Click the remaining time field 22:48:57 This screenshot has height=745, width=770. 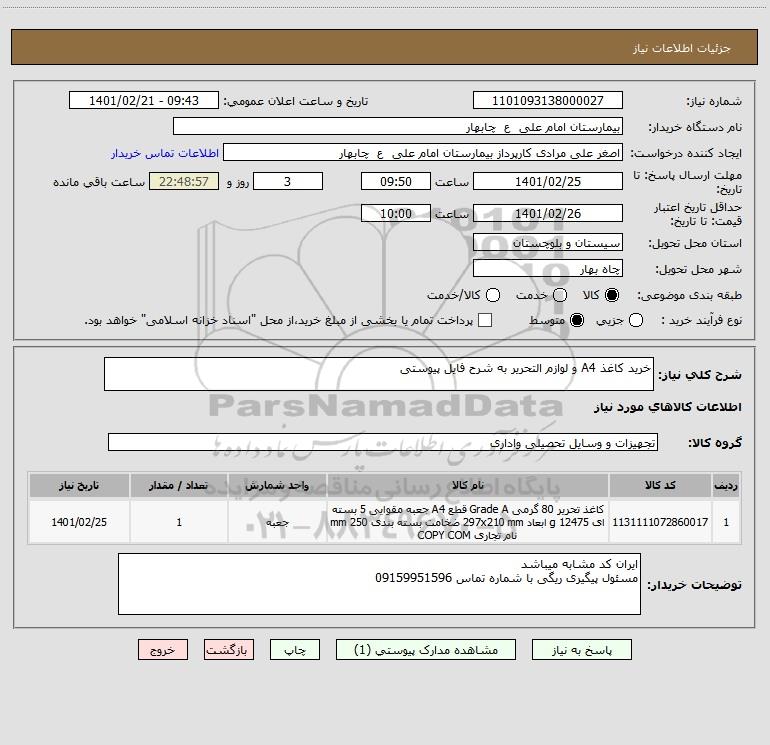[x=184, y=181]
